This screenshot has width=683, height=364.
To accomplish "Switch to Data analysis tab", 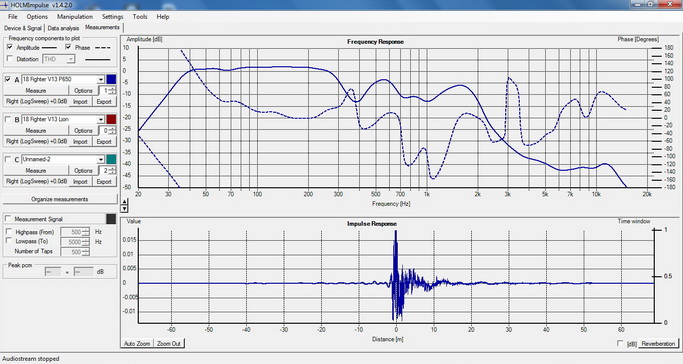I will [63, 28].
